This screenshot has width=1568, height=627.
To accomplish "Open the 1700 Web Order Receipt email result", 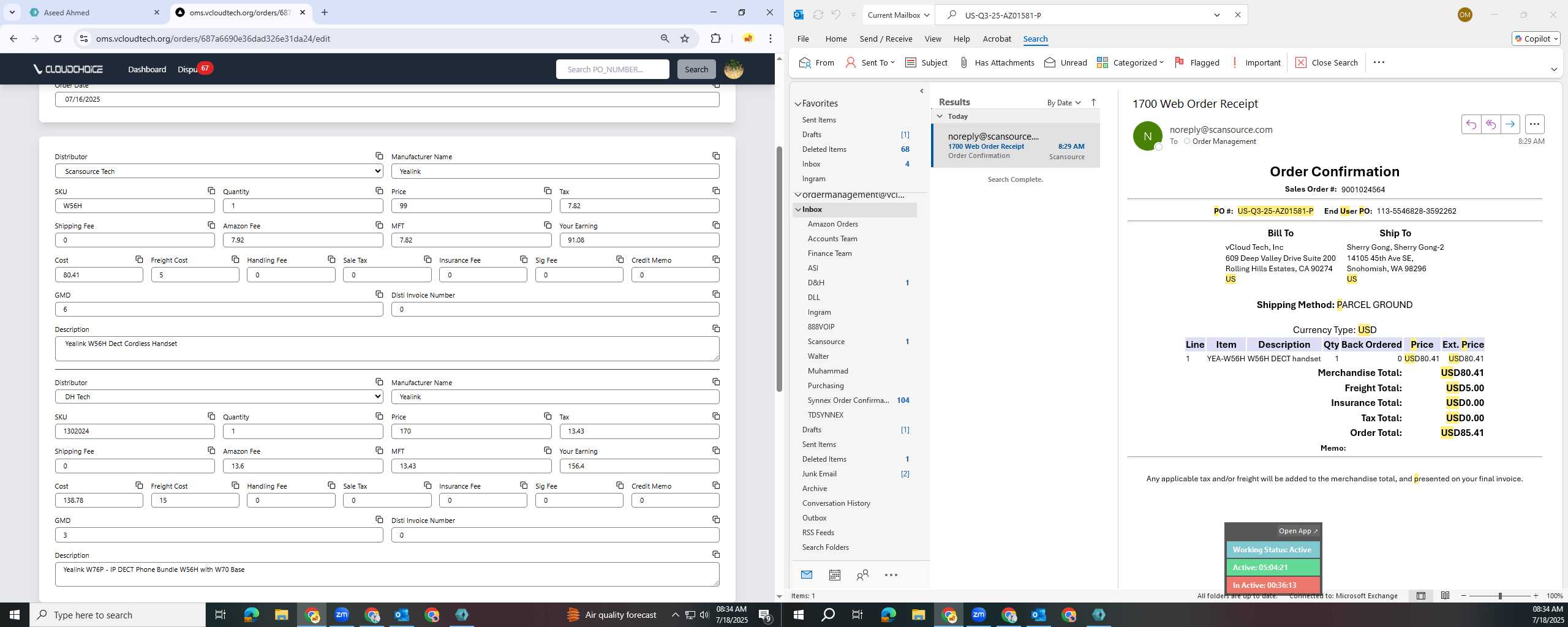I will (x=1016, y=146).
